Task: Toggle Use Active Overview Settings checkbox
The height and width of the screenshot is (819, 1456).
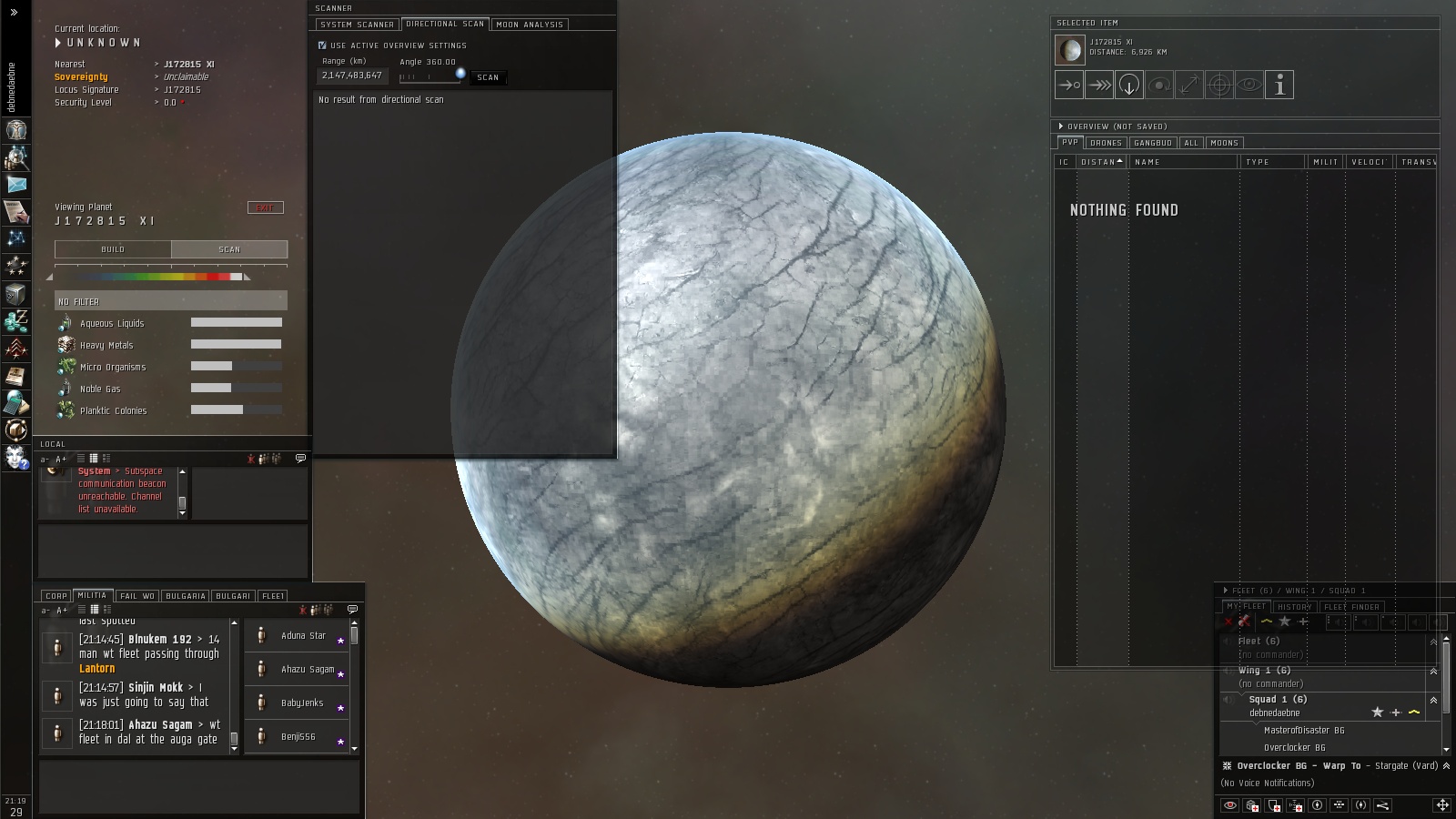Action: 322,45
